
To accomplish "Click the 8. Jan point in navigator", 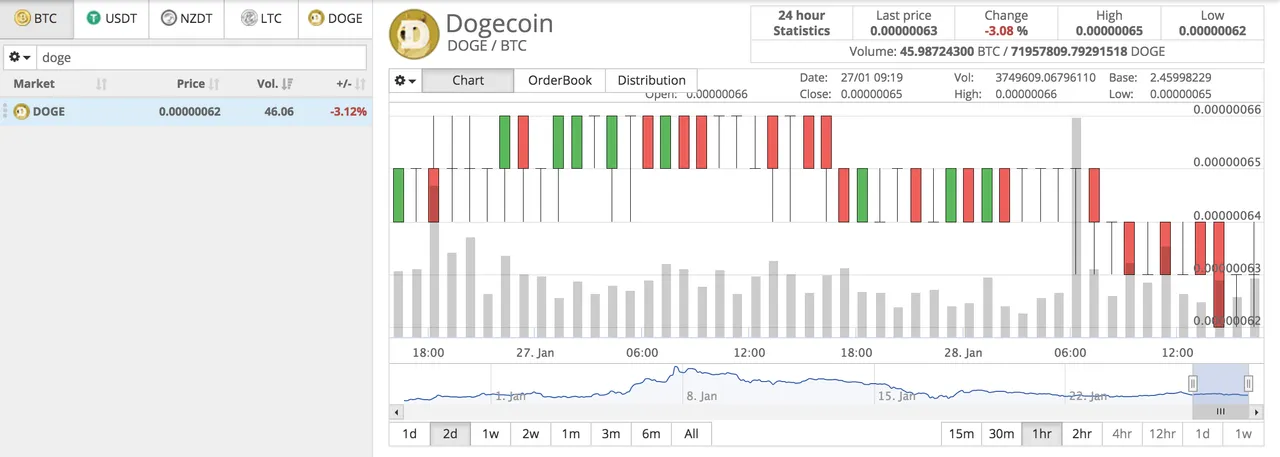I will click(702, 396).
